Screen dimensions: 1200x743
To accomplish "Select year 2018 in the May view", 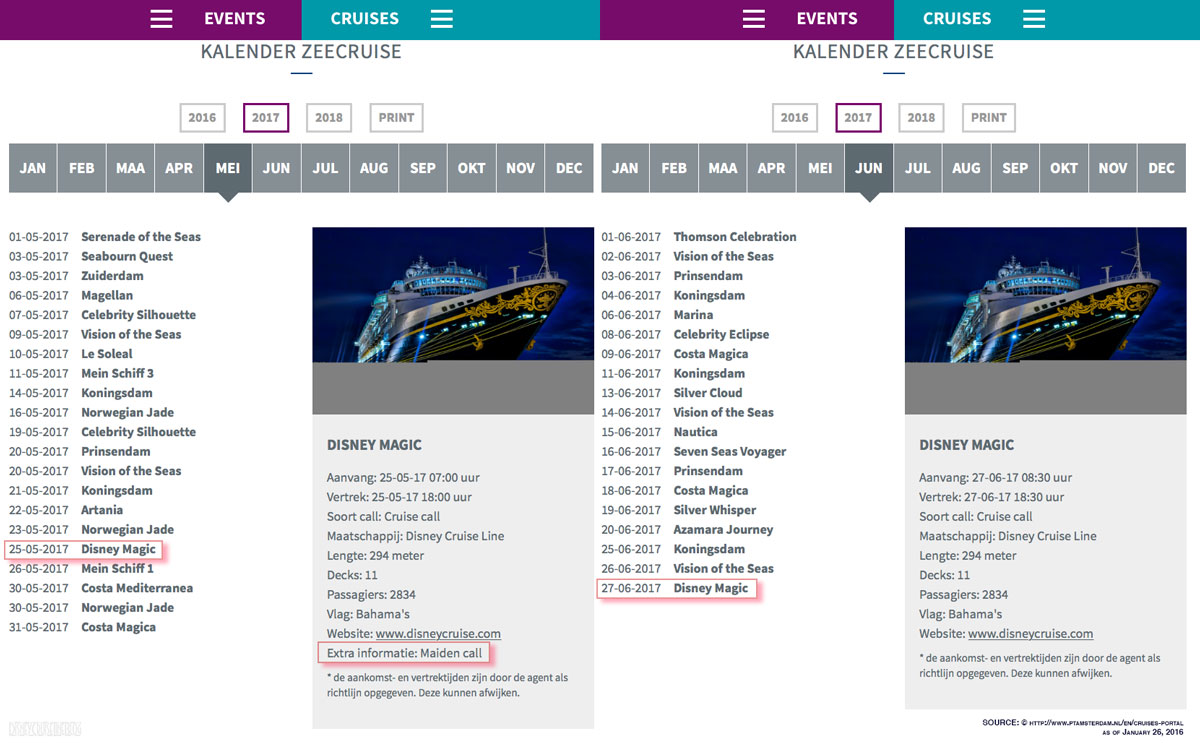I will point(329,118).
